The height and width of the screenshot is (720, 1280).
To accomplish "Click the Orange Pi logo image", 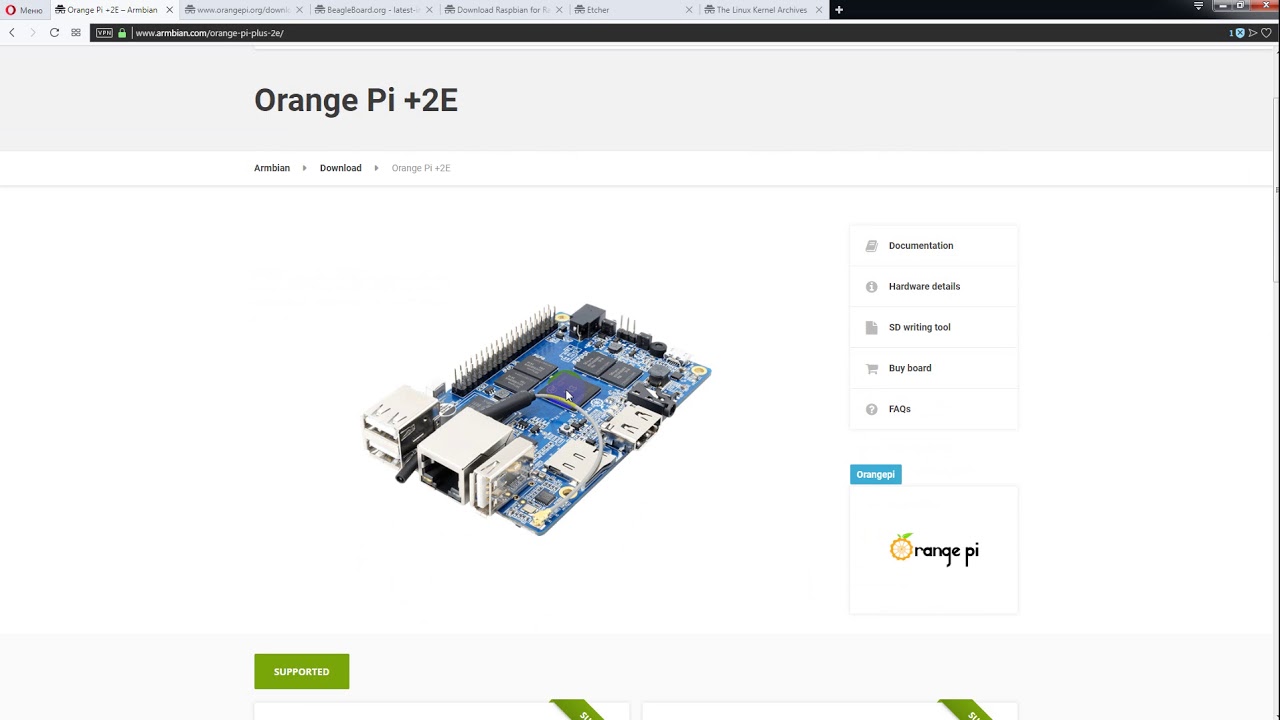I will (934, 549).
